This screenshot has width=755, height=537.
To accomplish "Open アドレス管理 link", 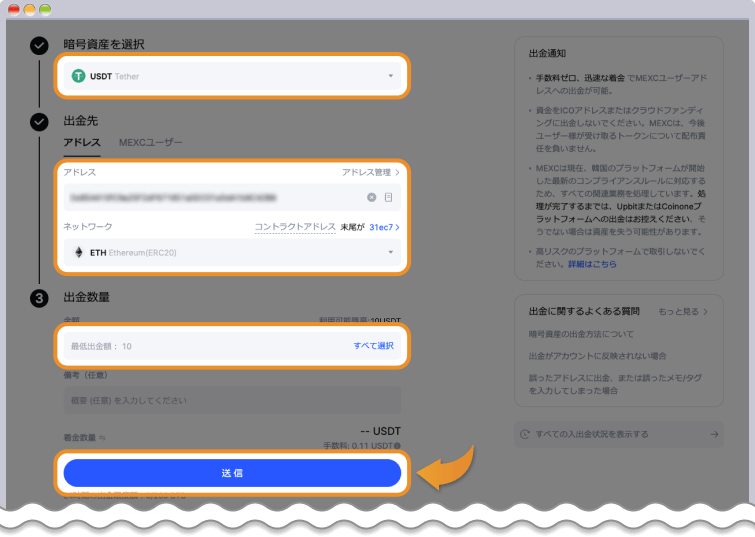I will (x=370, y=172).
